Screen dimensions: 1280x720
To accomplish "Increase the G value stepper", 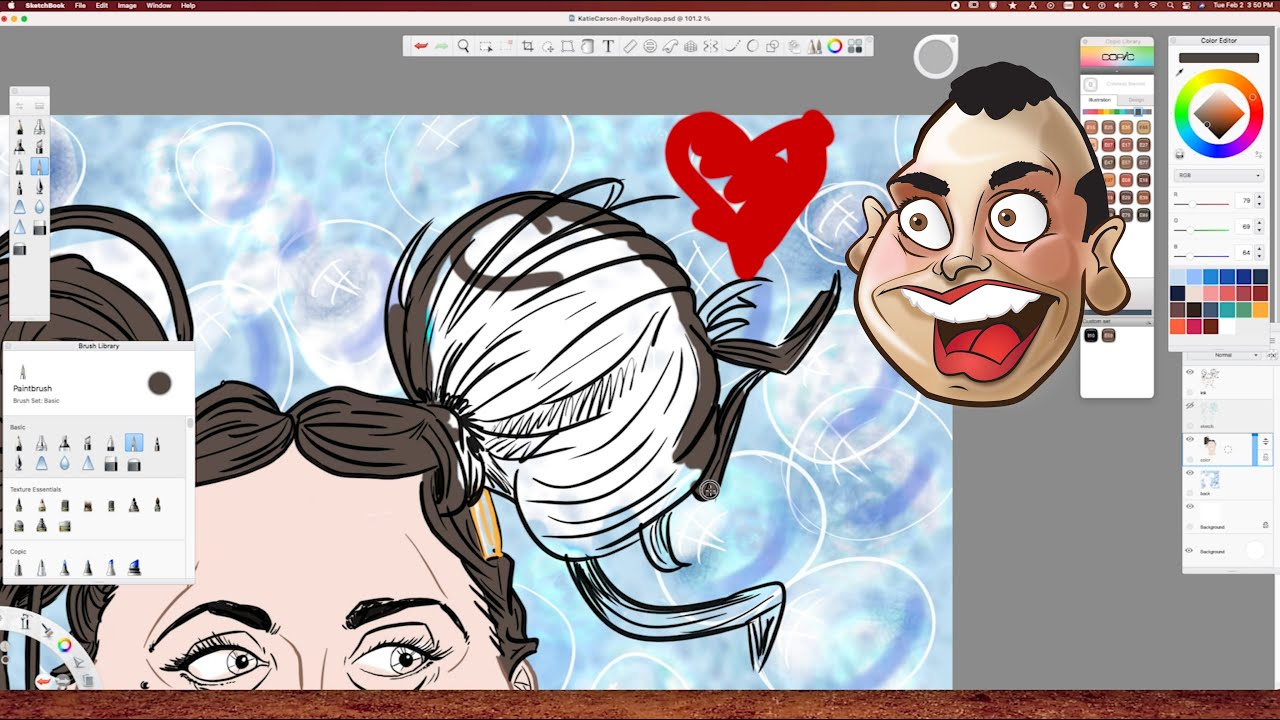I will pos(1259,223).
